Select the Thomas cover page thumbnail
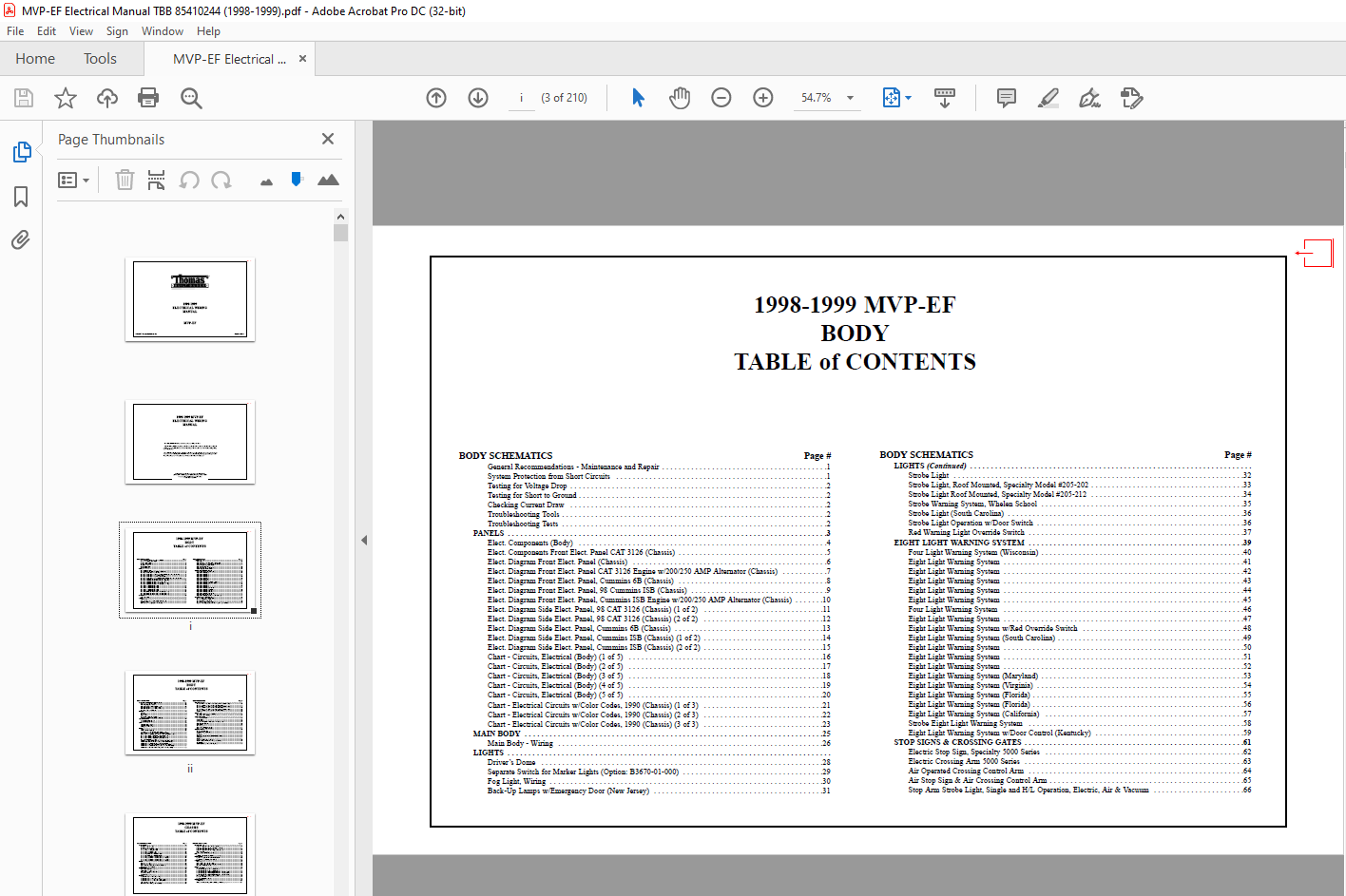Screen dimensions: 1346x896 [x=190, y=299]
